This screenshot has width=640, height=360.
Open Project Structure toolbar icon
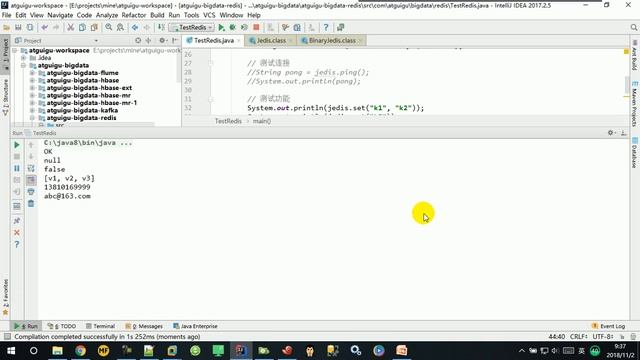click(x=297, y=27)
